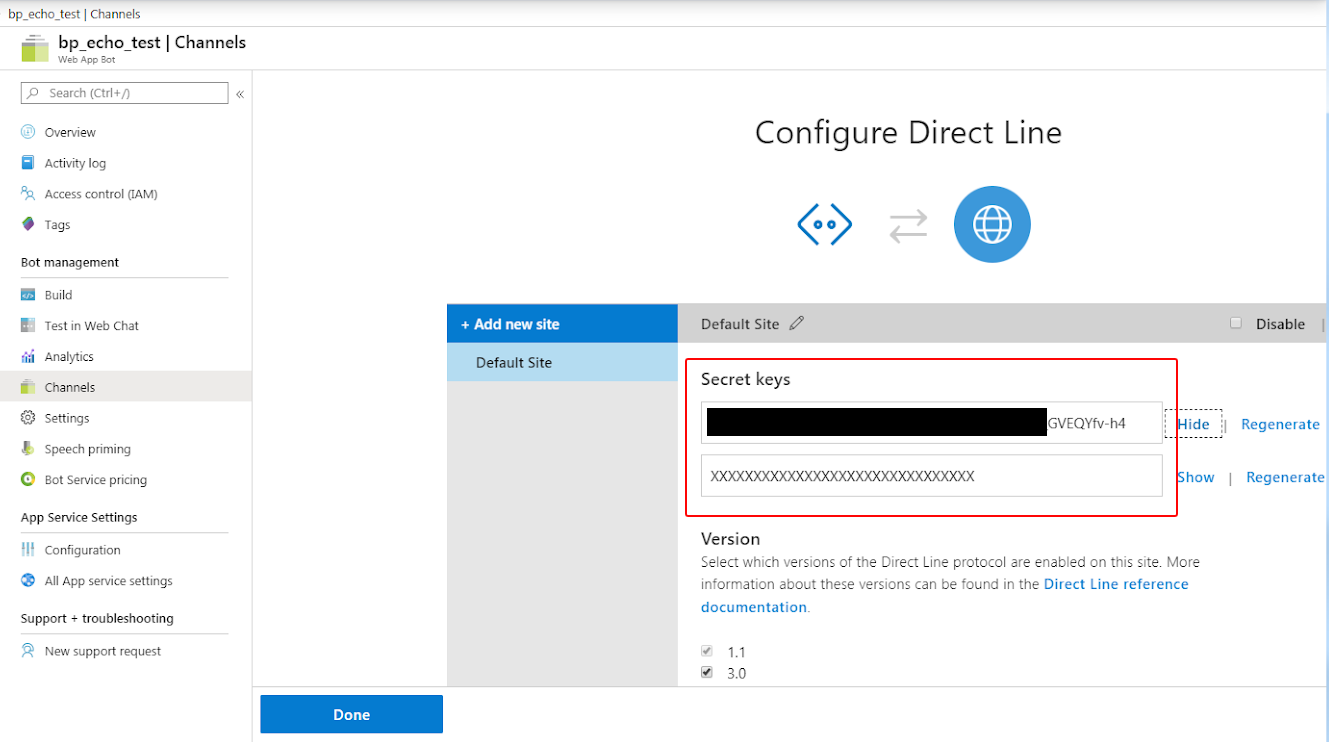The height and width of the screenshot is (742, 1329).
Task: Click the first secret key field
Action: [932, 423]
